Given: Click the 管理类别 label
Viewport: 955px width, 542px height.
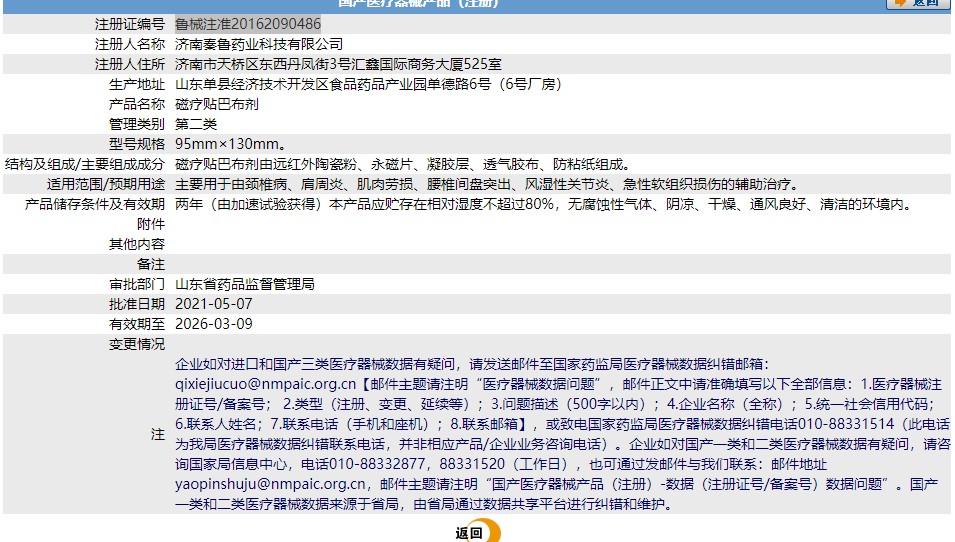Looking at the screenshot, I should pos(137,124).
